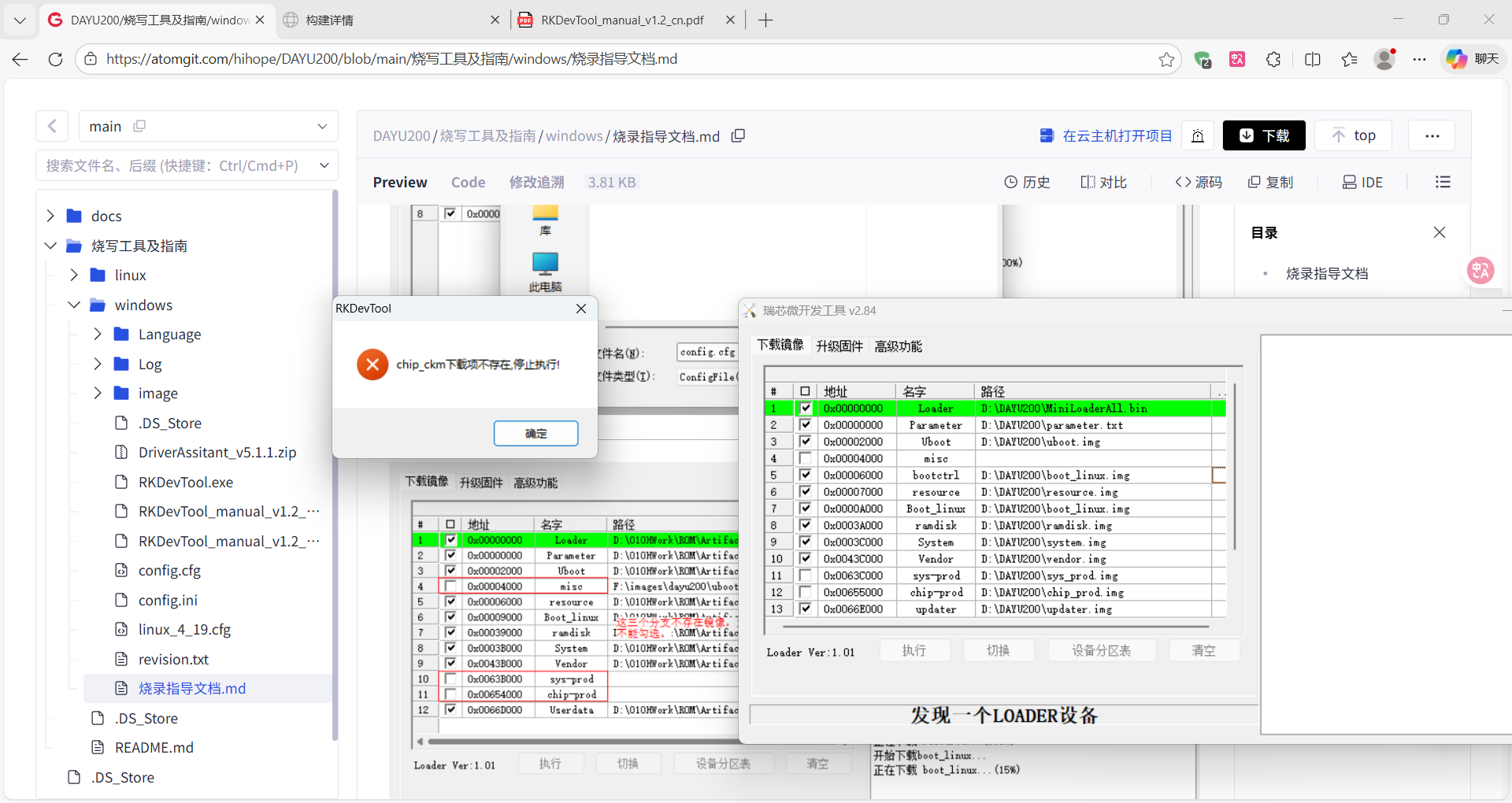Click the red translation extension icon
This screenshot has height=803, width=1512.
1237,59
